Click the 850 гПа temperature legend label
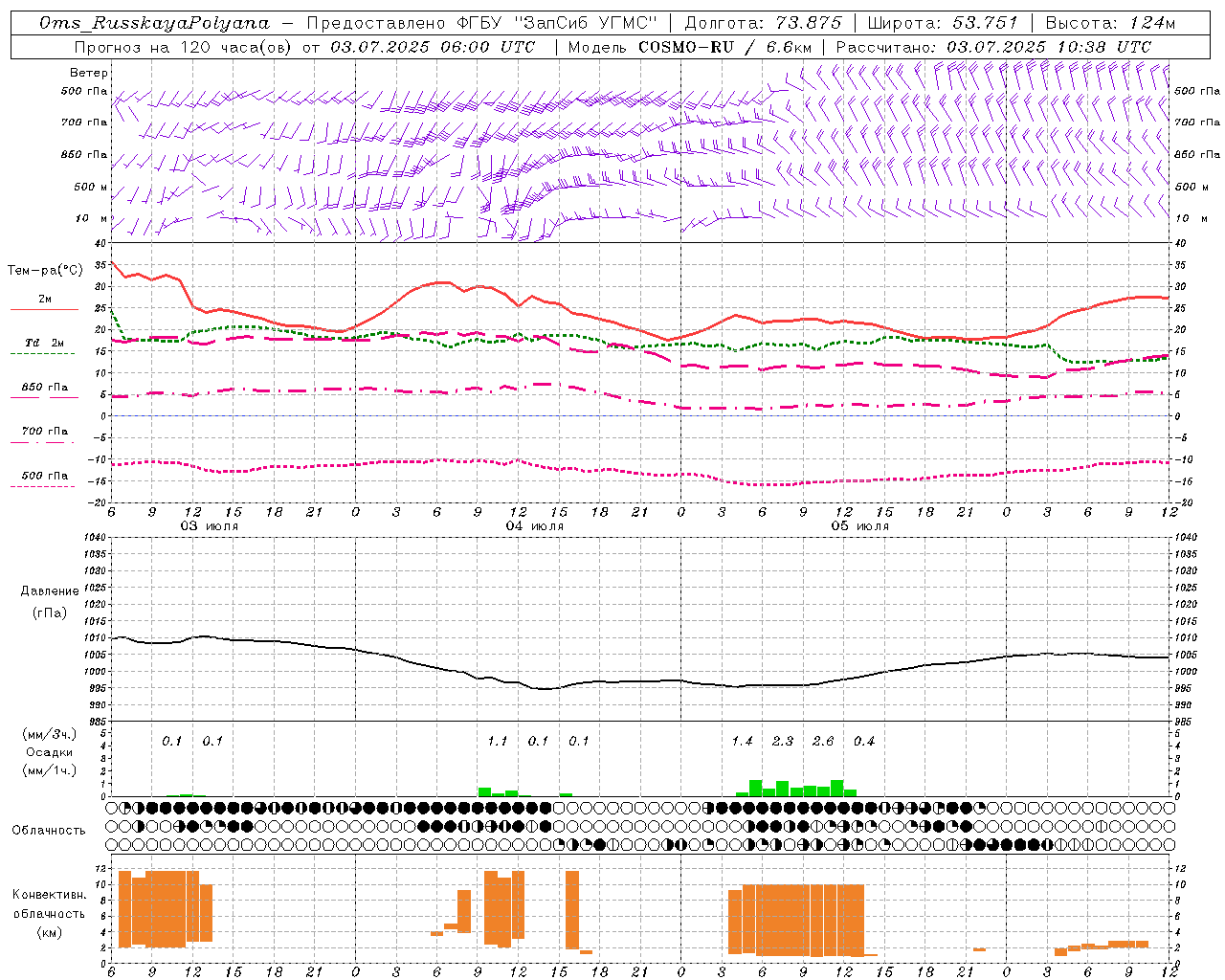The width and height of the screenshot is (1225, 980). tap(44, 388)
